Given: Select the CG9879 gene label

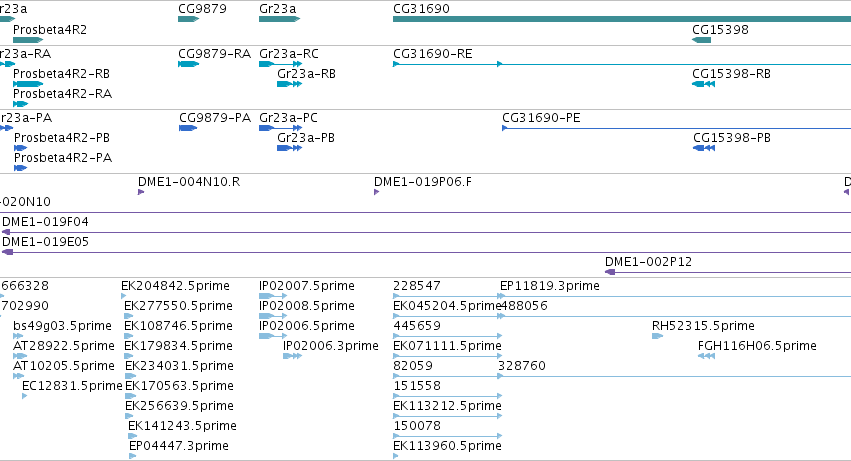Looking at the screenshot, I should pyautogui.click(x=202, y=9).
